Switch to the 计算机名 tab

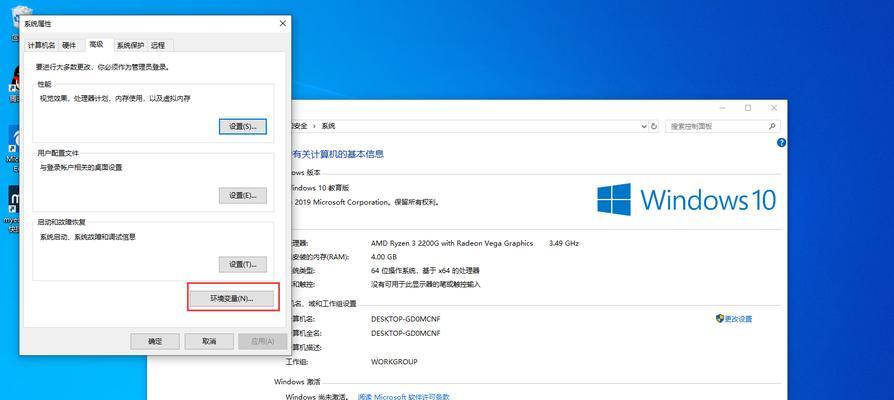[41, 46]
